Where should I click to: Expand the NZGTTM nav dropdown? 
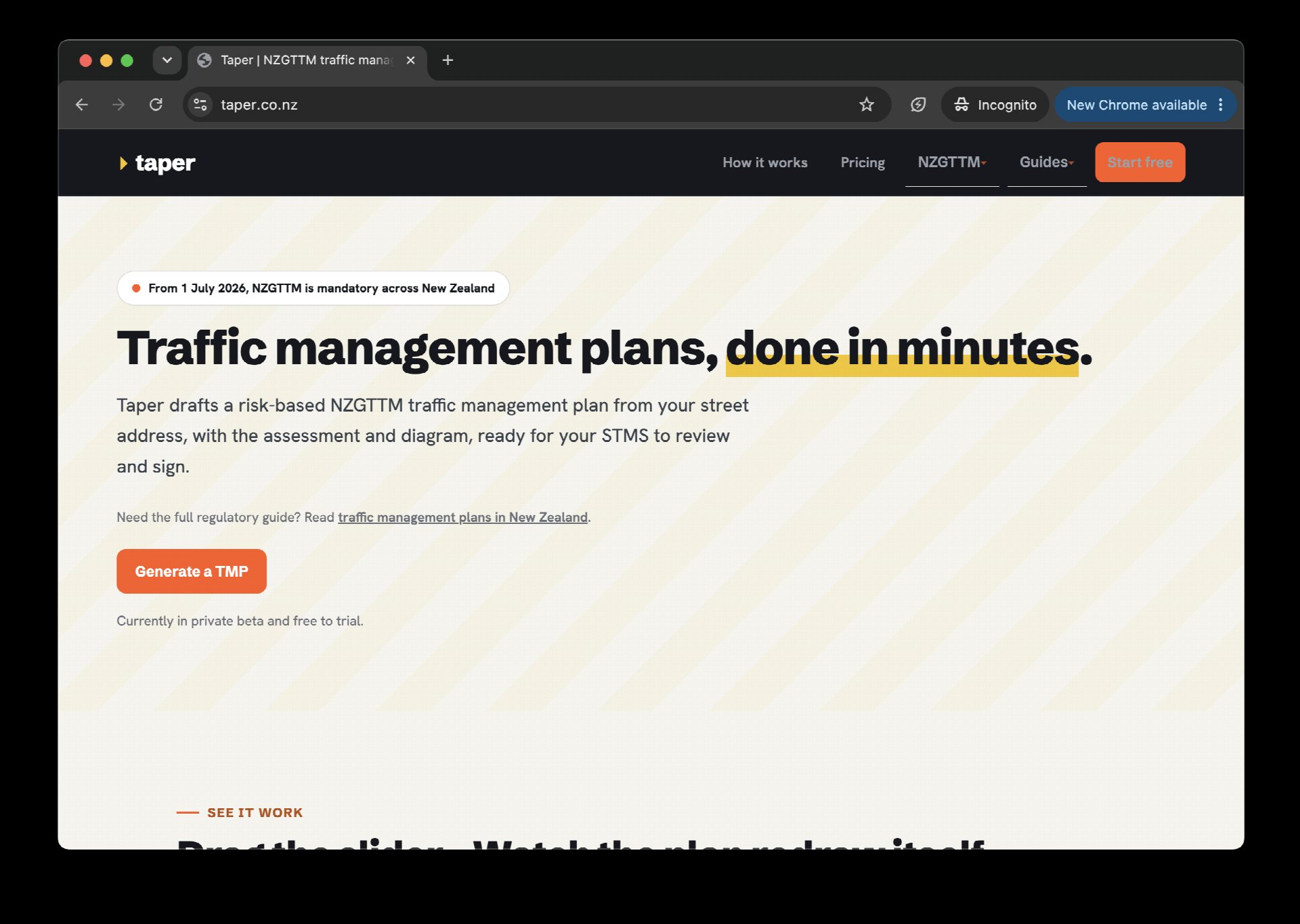[x=952, y=162]
